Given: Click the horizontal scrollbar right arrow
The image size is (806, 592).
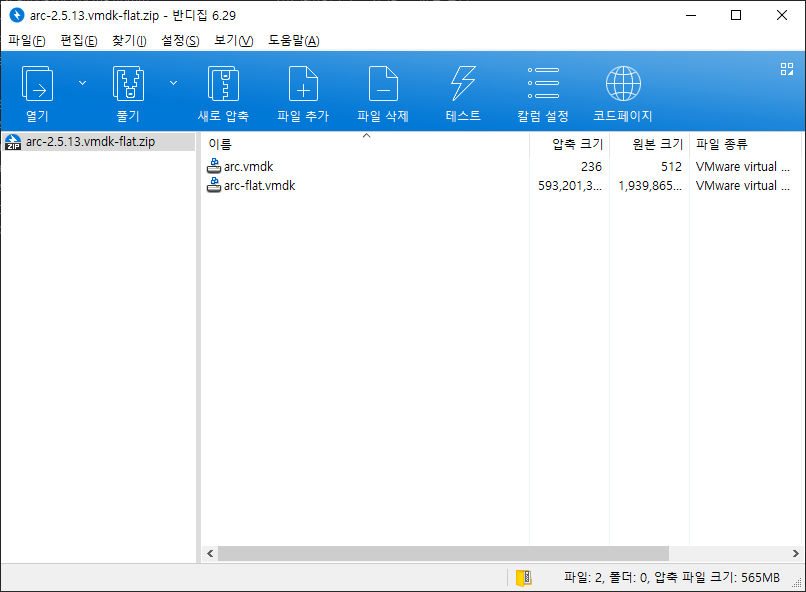Looking at the screenshot, I should pos(796,553).
